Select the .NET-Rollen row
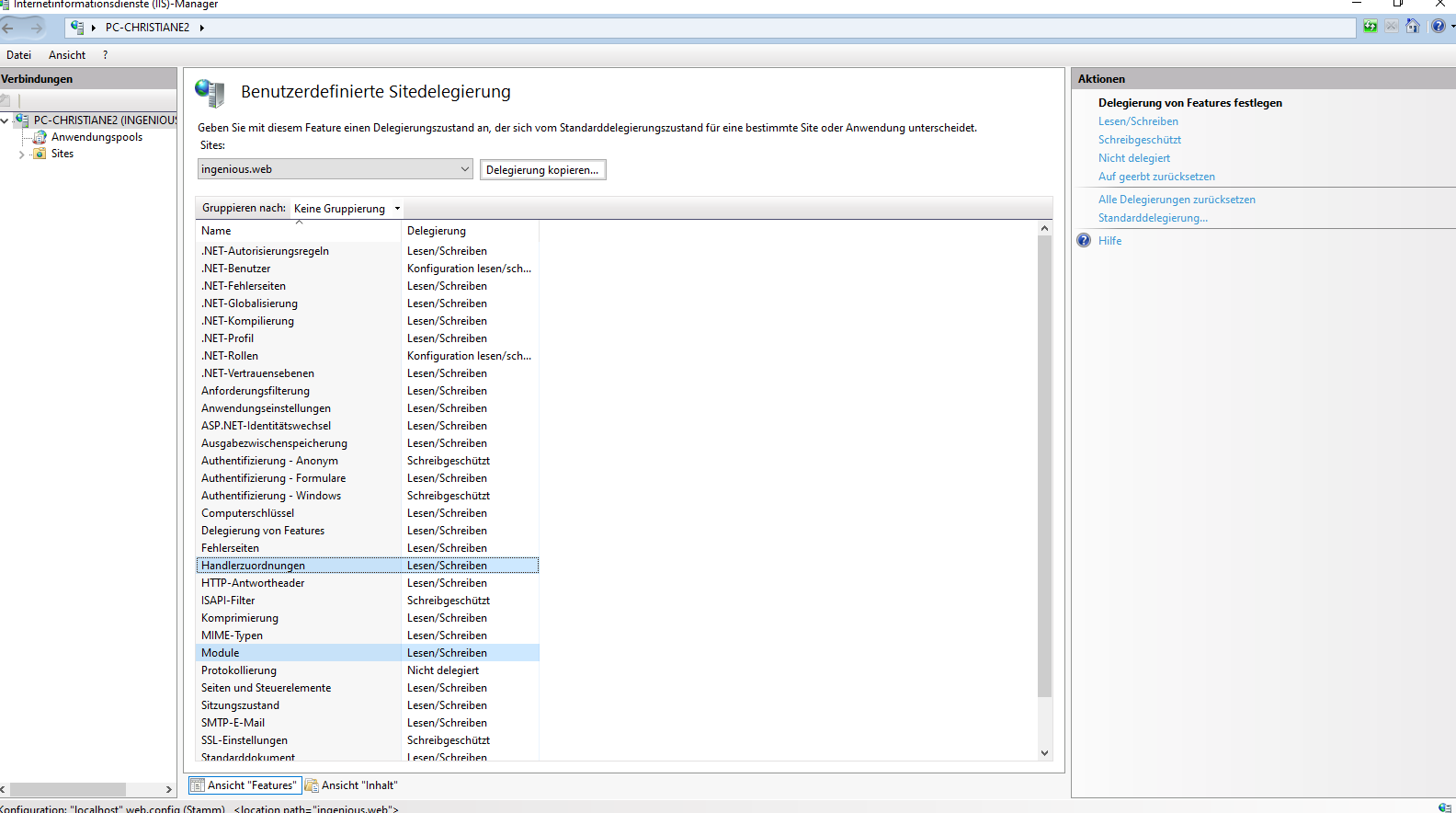Viewport: 1456px width, 813px height. pyautogui.click(x=368, y=356)
